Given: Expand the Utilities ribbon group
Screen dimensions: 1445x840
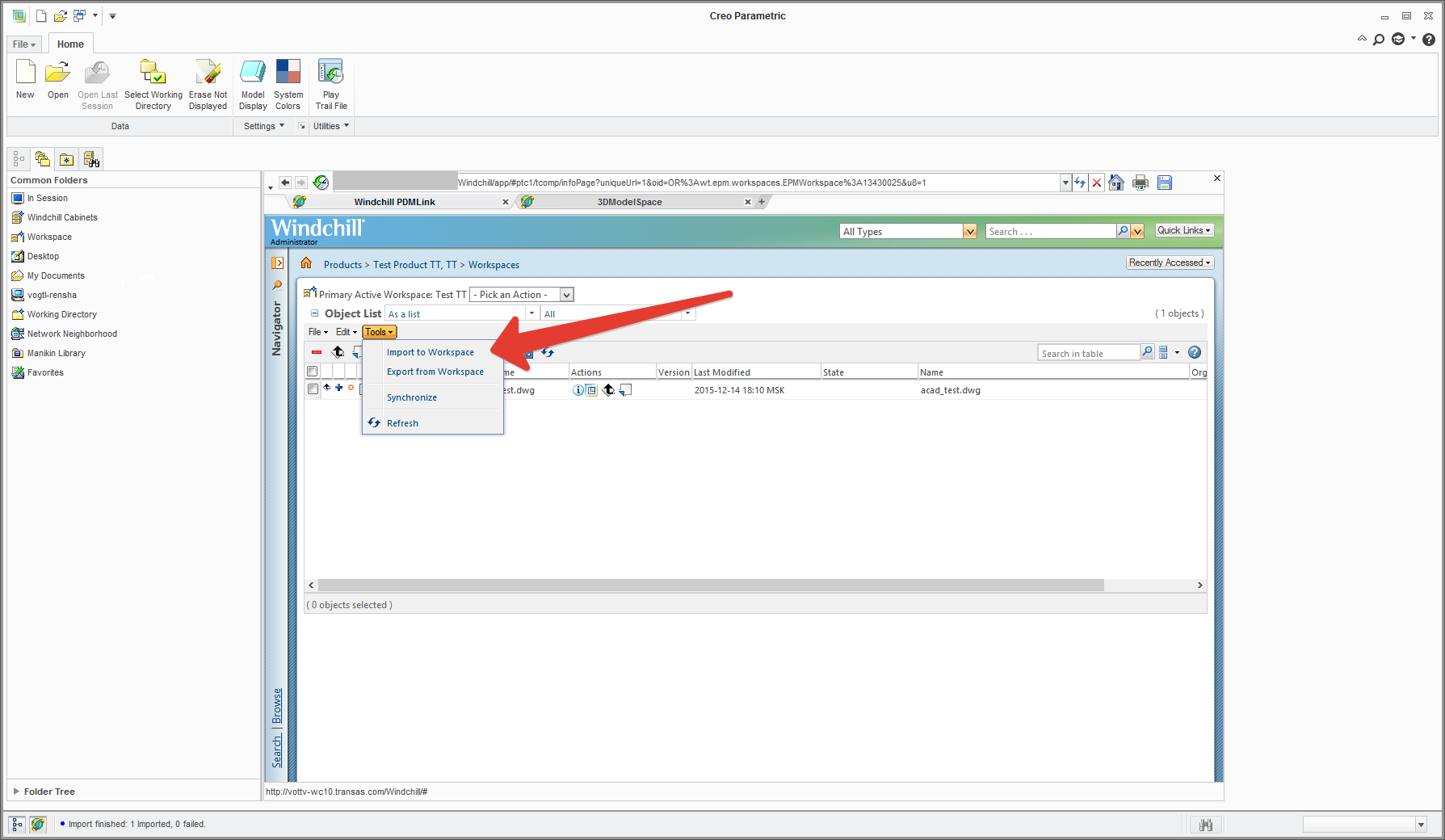Looking at the screenshot, I should [x=331, y=126].
